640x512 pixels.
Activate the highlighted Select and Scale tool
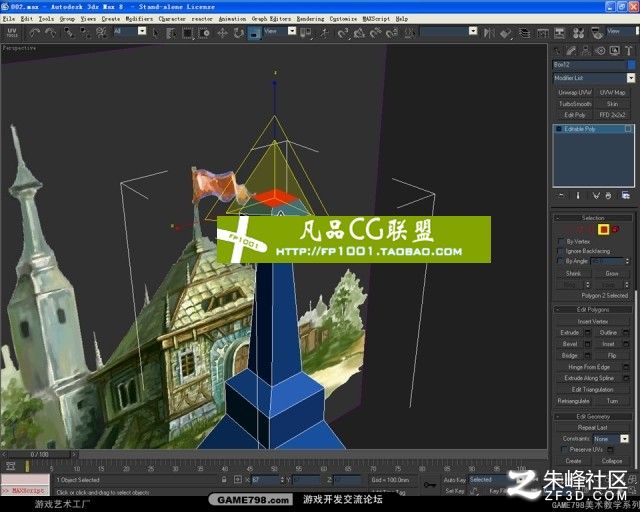click(x=254, y=33)
